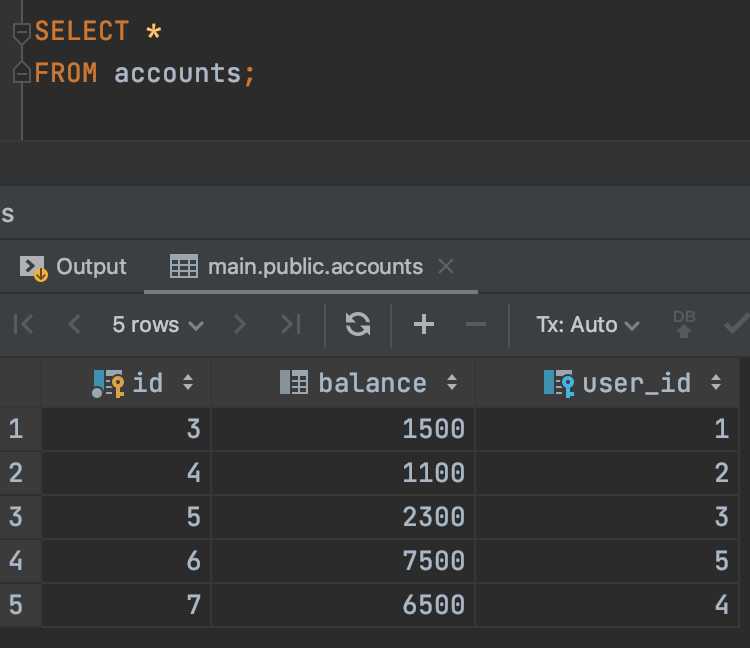Open the Tx: Auto transaction mode dropdown
Screen dimensions: 750x648
tap(587, 324)
